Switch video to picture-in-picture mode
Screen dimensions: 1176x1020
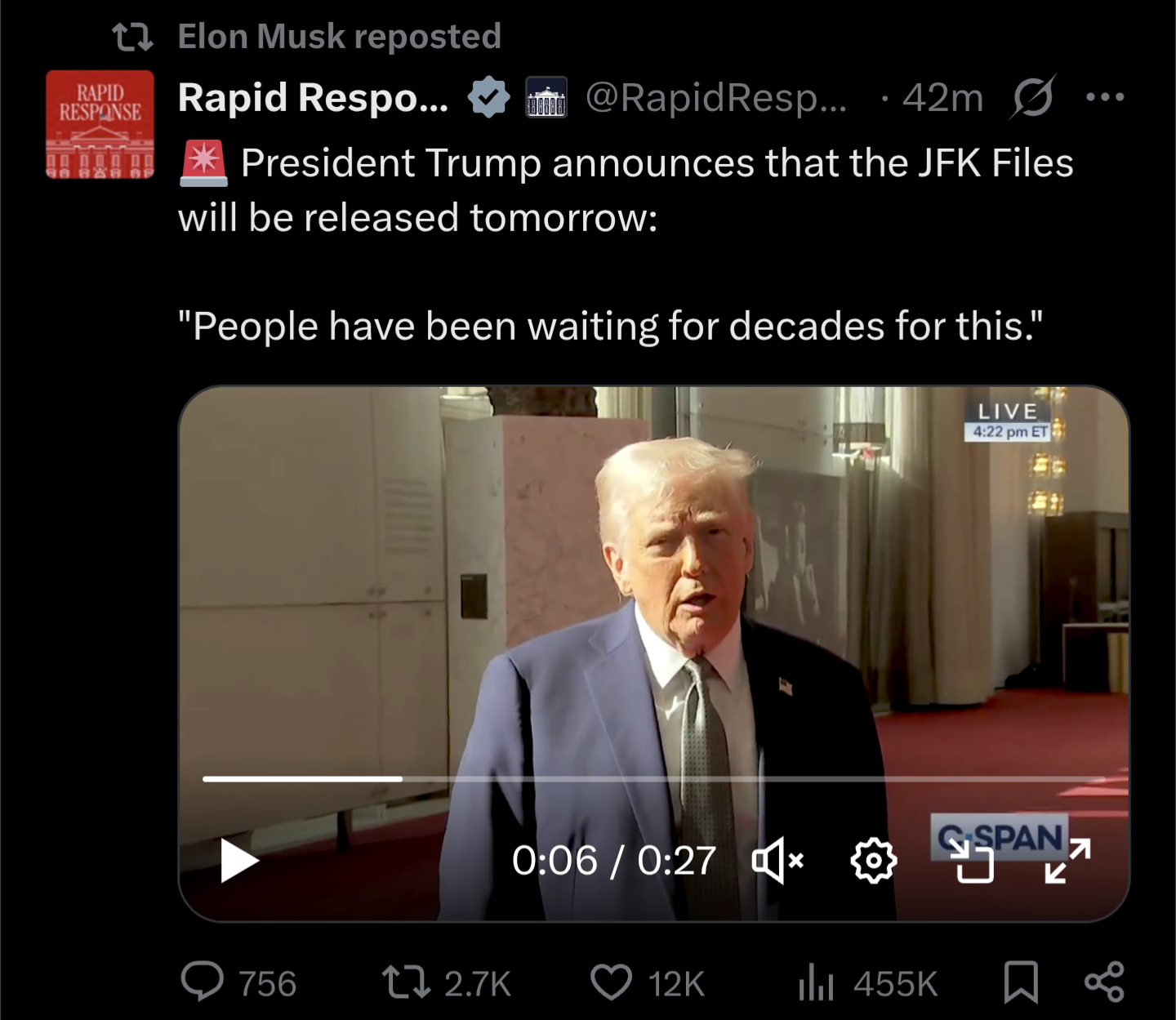click(972, 861)
